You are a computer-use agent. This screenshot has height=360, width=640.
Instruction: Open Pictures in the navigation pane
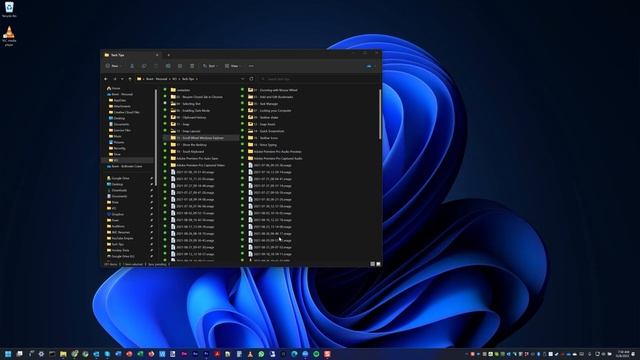(x=116, y=142)
